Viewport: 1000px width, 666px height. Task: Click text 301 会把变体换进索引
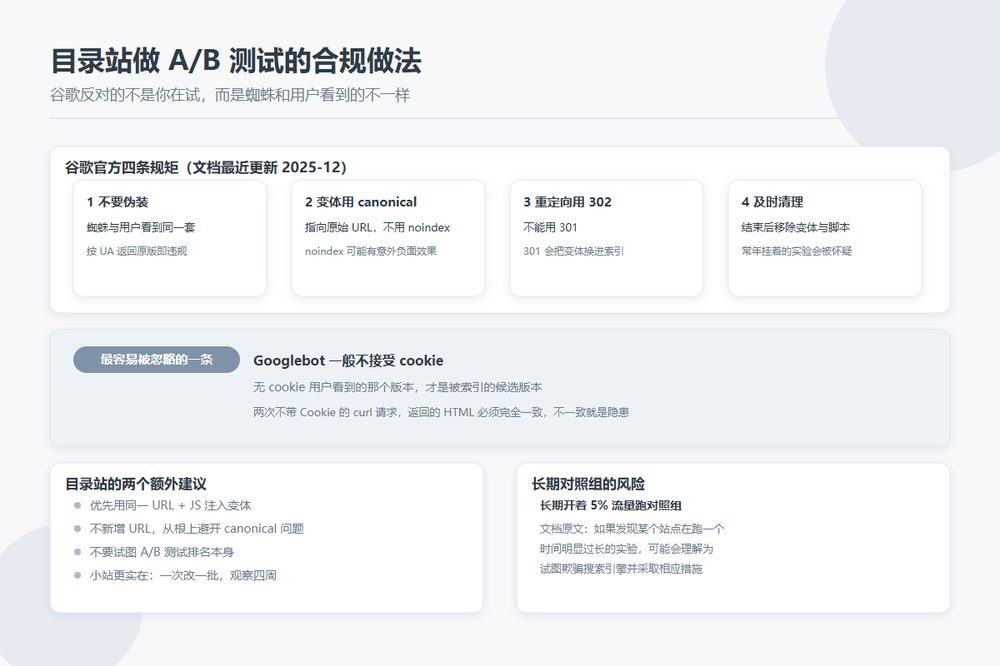click(x=573, y=251)
